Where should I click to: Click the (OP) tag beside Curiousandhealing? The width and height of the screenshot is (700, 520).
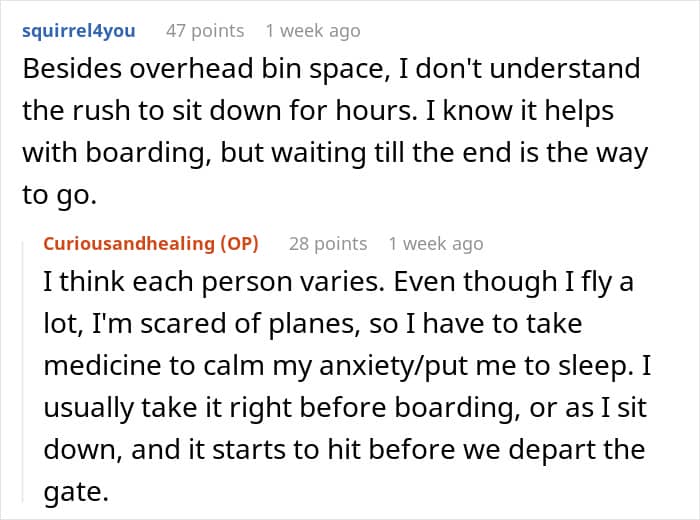239,244
